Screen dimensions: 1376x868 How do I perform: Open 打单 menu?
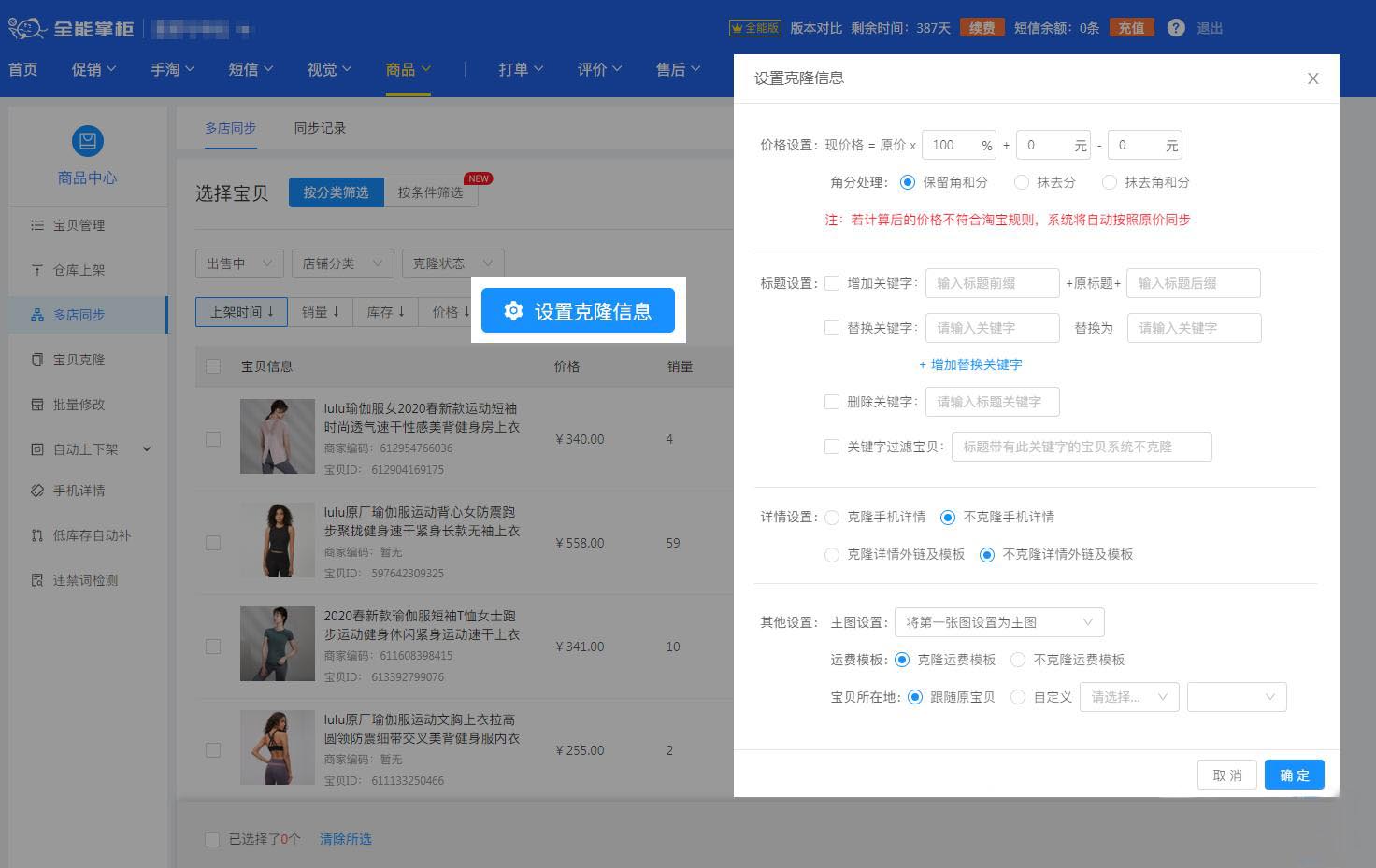521,69
